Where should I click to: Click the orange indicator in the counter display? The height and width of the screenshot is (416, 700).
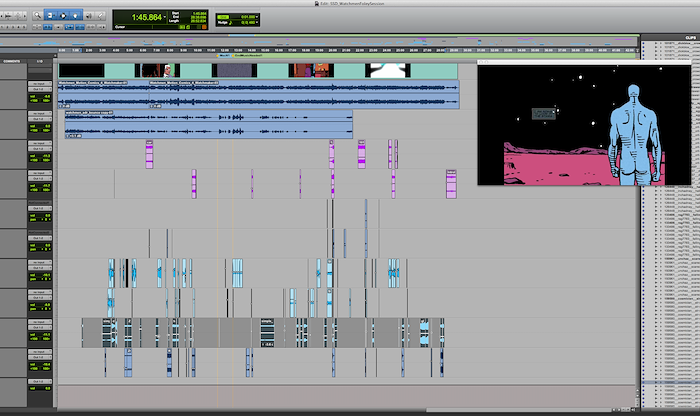(x=204, y=27)
